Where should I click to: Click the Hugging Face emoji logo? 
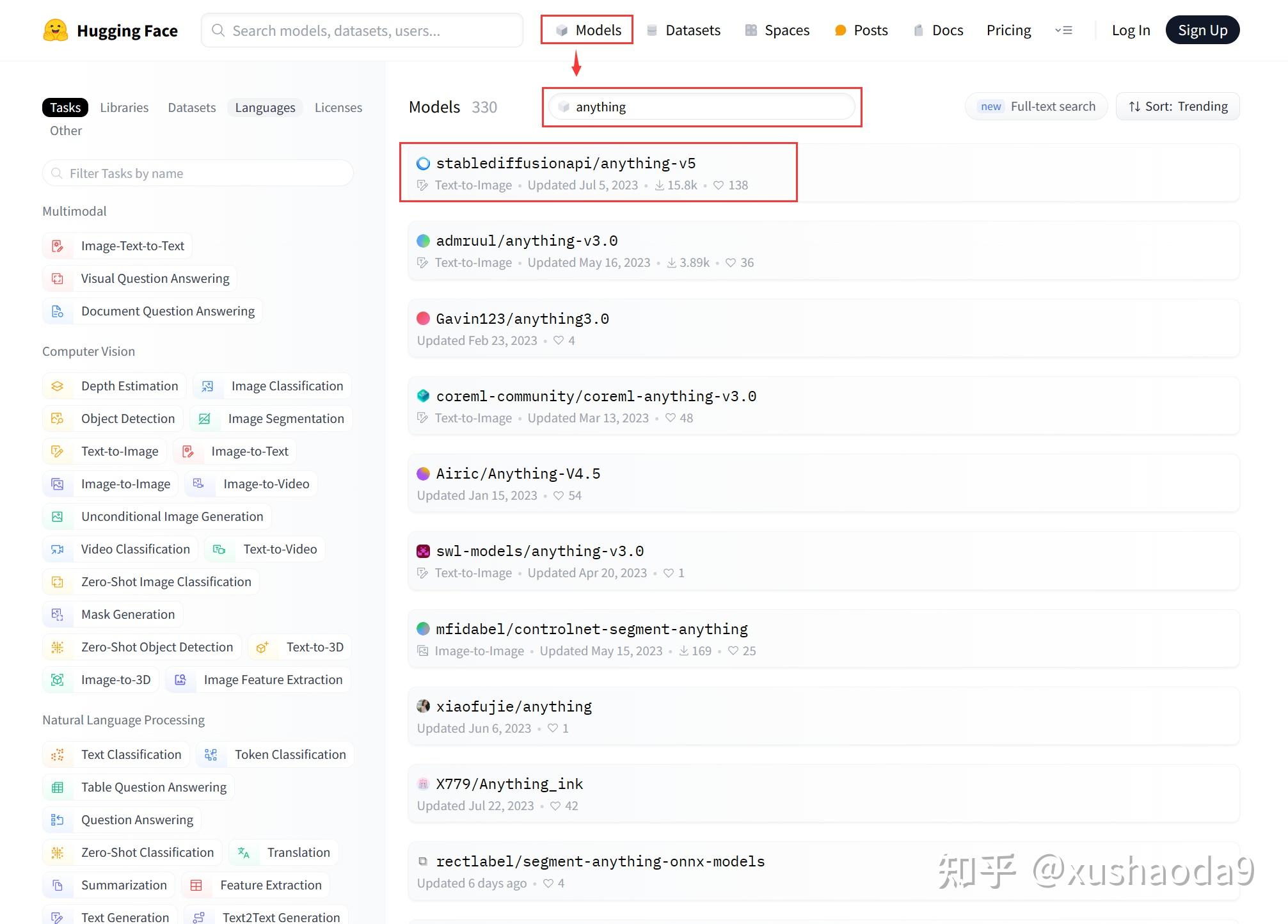click(56, 30)
